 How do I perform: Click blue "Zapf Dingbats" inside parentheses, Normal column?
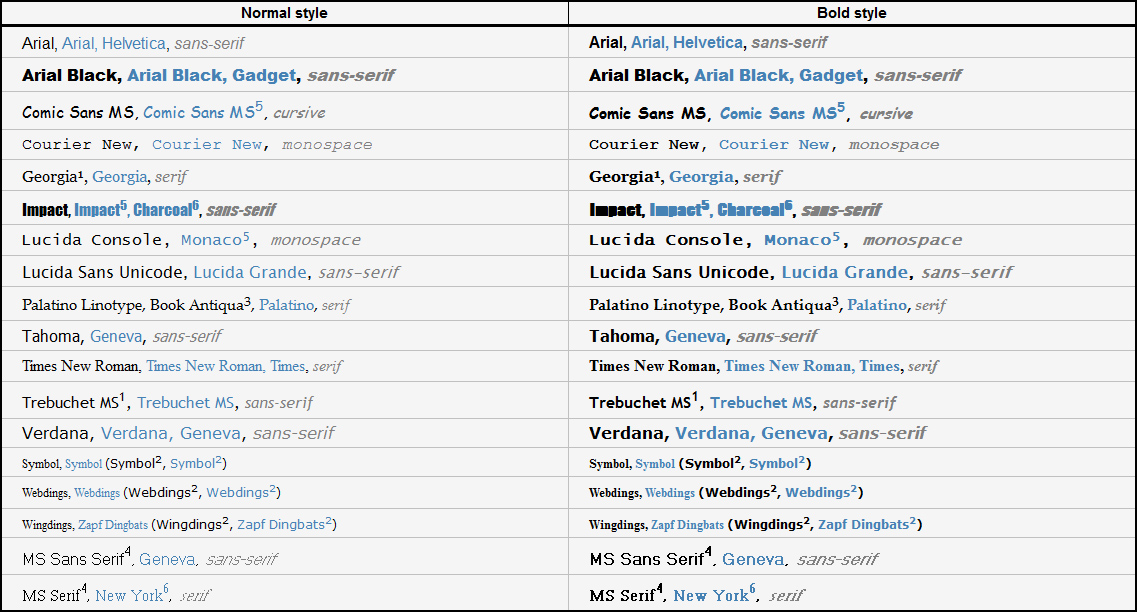281,525
